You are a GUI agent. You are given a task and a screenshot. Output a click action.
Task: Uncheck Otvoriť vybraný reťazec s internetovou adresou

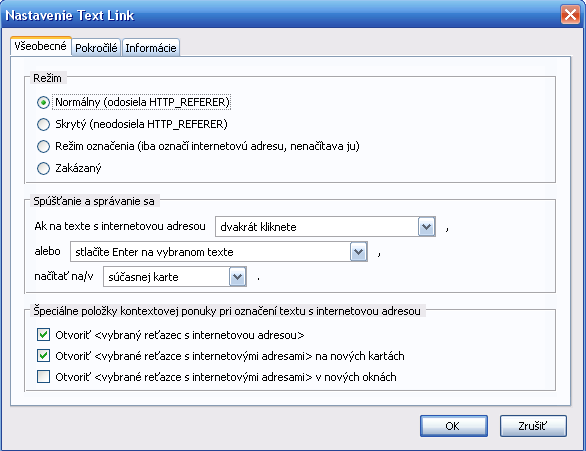click(x=43, y=334)
